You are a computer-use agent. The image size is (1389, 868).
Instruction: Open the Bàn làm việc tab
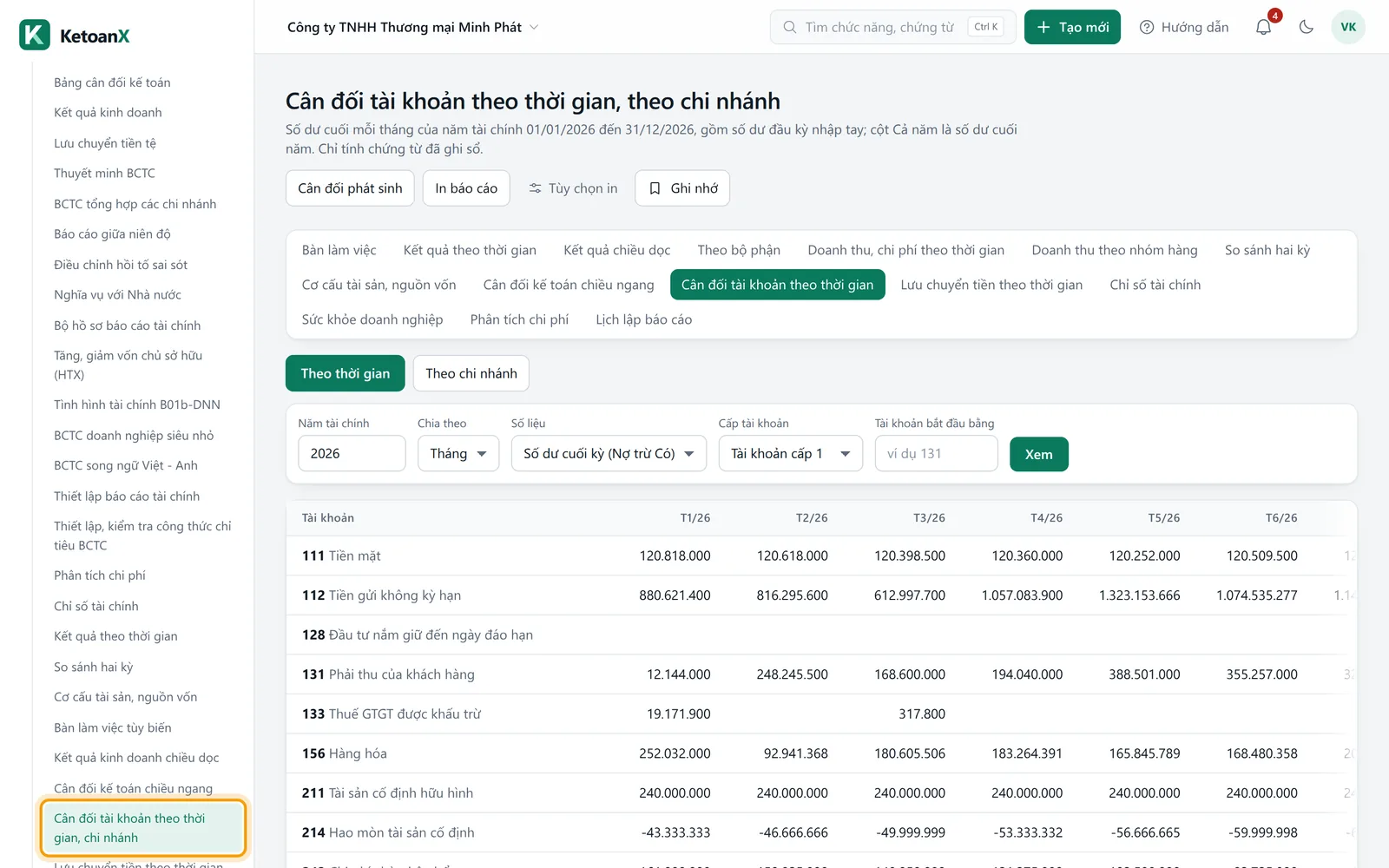[x=339, y=250]
